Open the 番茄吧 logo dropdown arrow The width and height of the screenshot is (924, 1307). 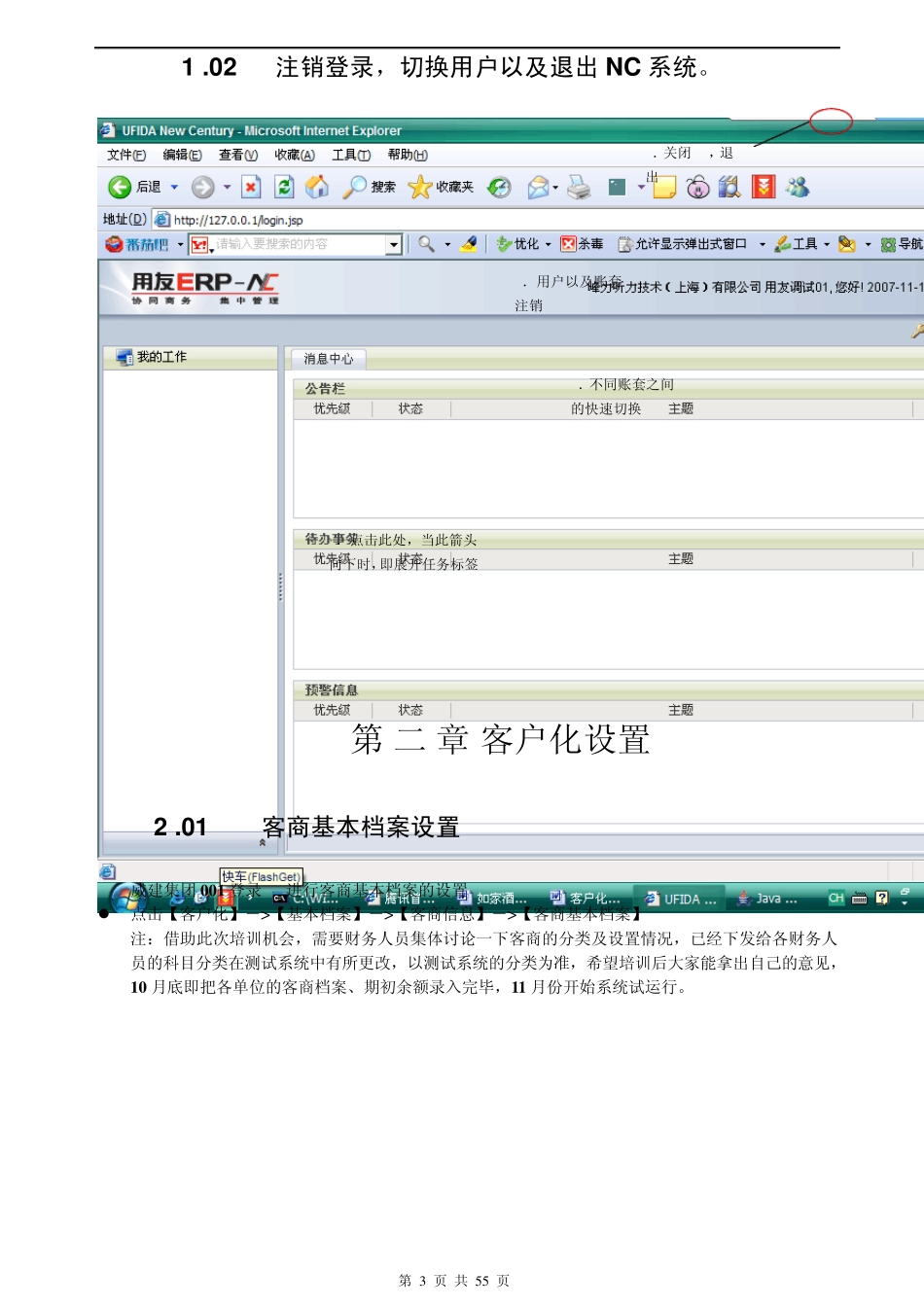(x=180, y=245)
